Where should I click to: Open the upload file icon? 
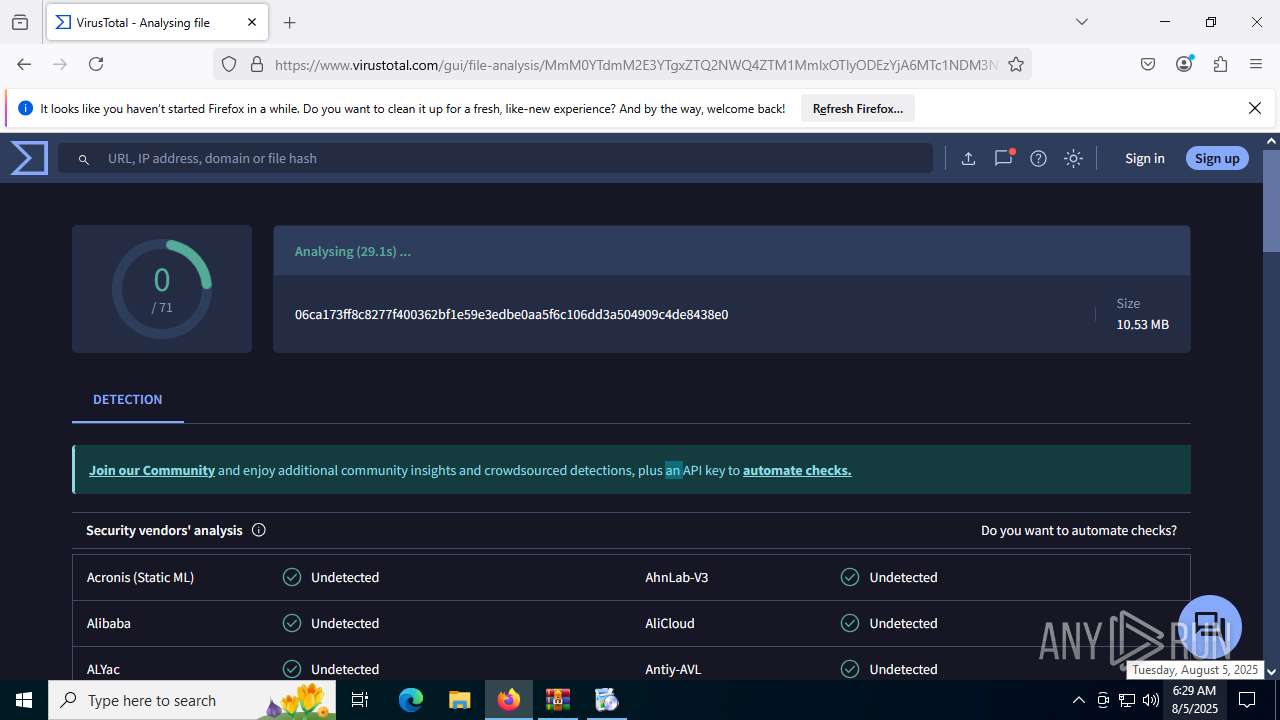[968, 158]
